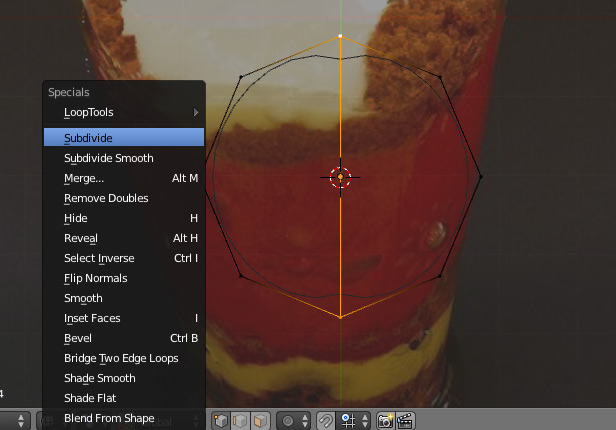Click Bridge Two Edge Loops
The height and width of the screenshot is (430, 616).
tap(124, 359)
